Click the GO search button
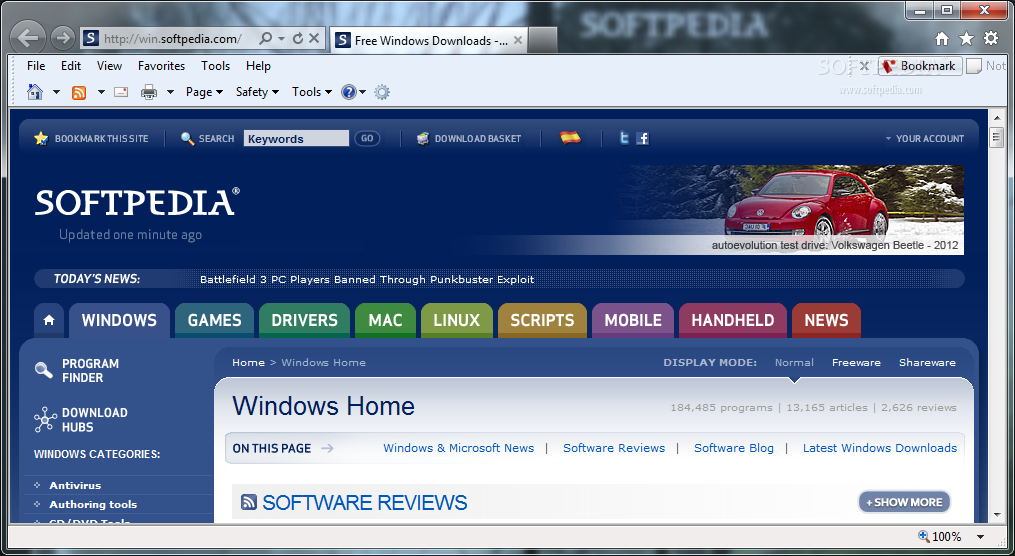 point(367,139)
